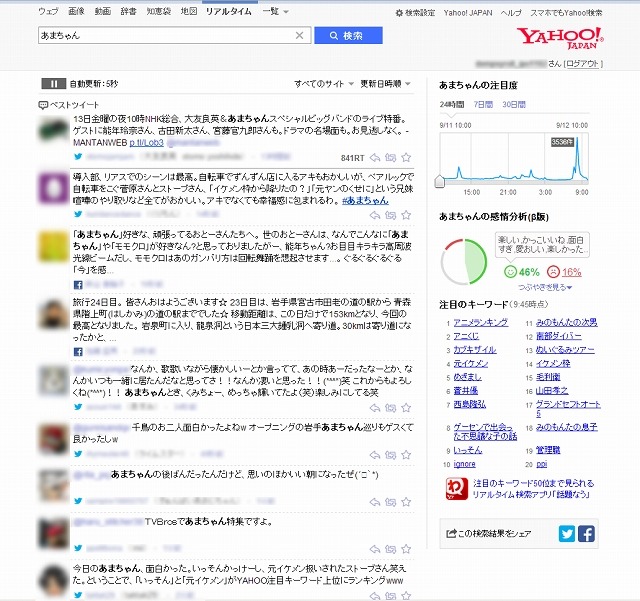Favorite the 千鳥のお二人 tweet

click(x=406, y=455)
